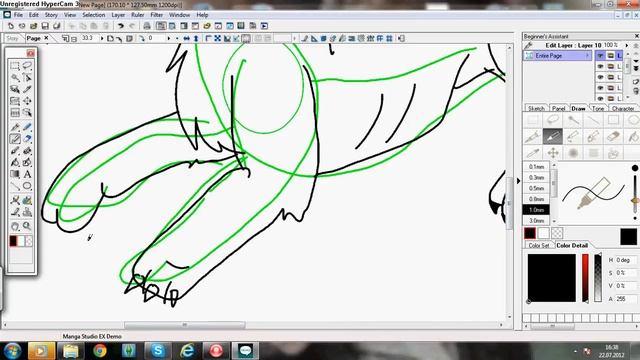The width and height of the screenshot is (640, 360).
Task: Click the Save floppy icon in toolbar
Action: [45, 26]
